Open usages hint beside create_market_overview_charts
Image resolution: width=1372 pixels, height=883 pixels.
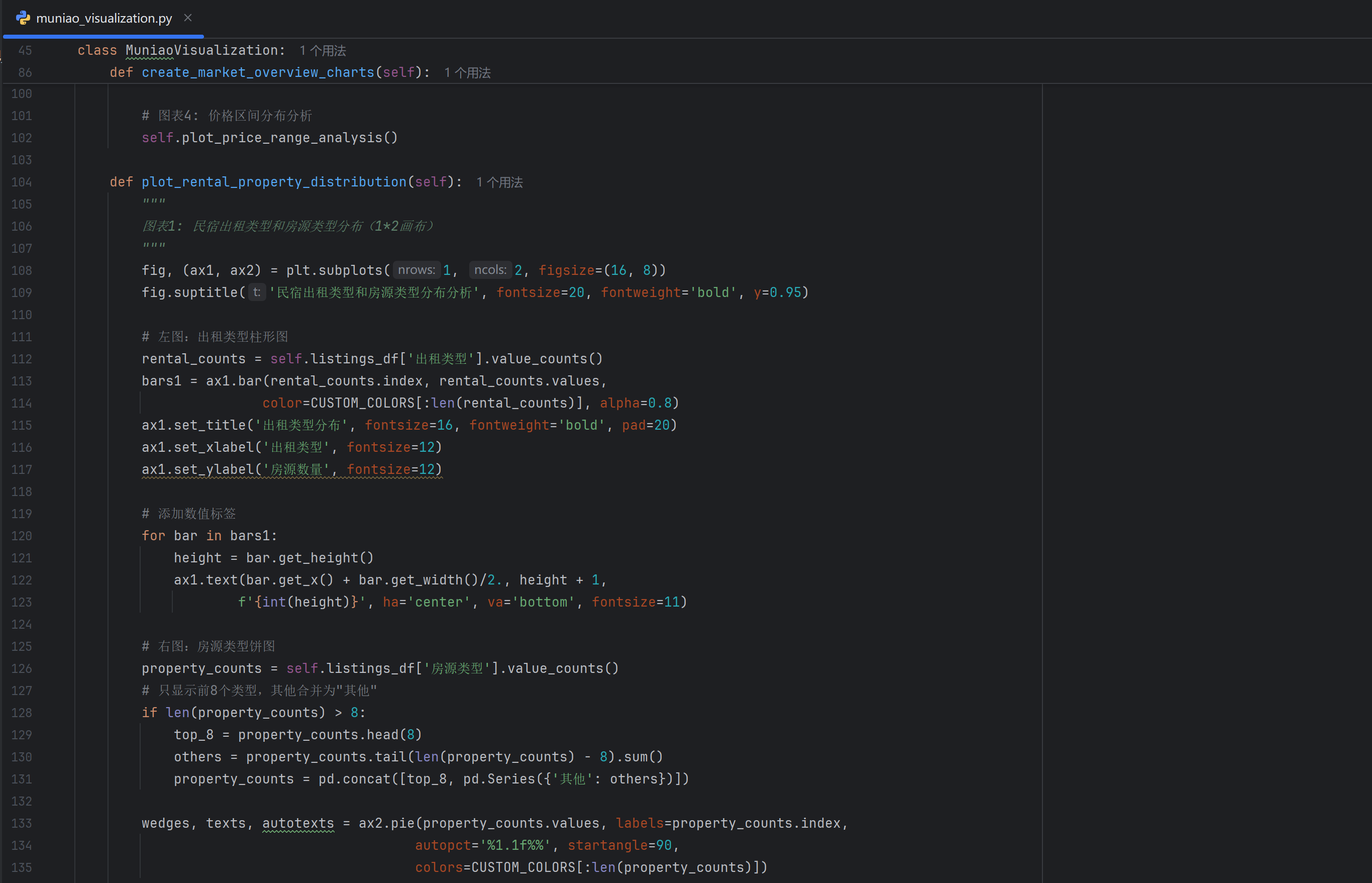pyautogui.click(x=467, y=73)
